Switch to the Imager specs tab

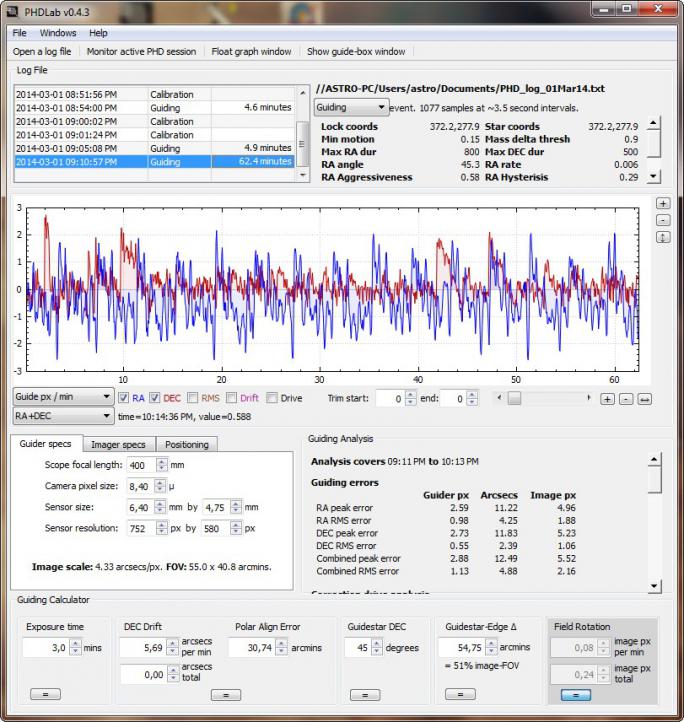[118, 444]
